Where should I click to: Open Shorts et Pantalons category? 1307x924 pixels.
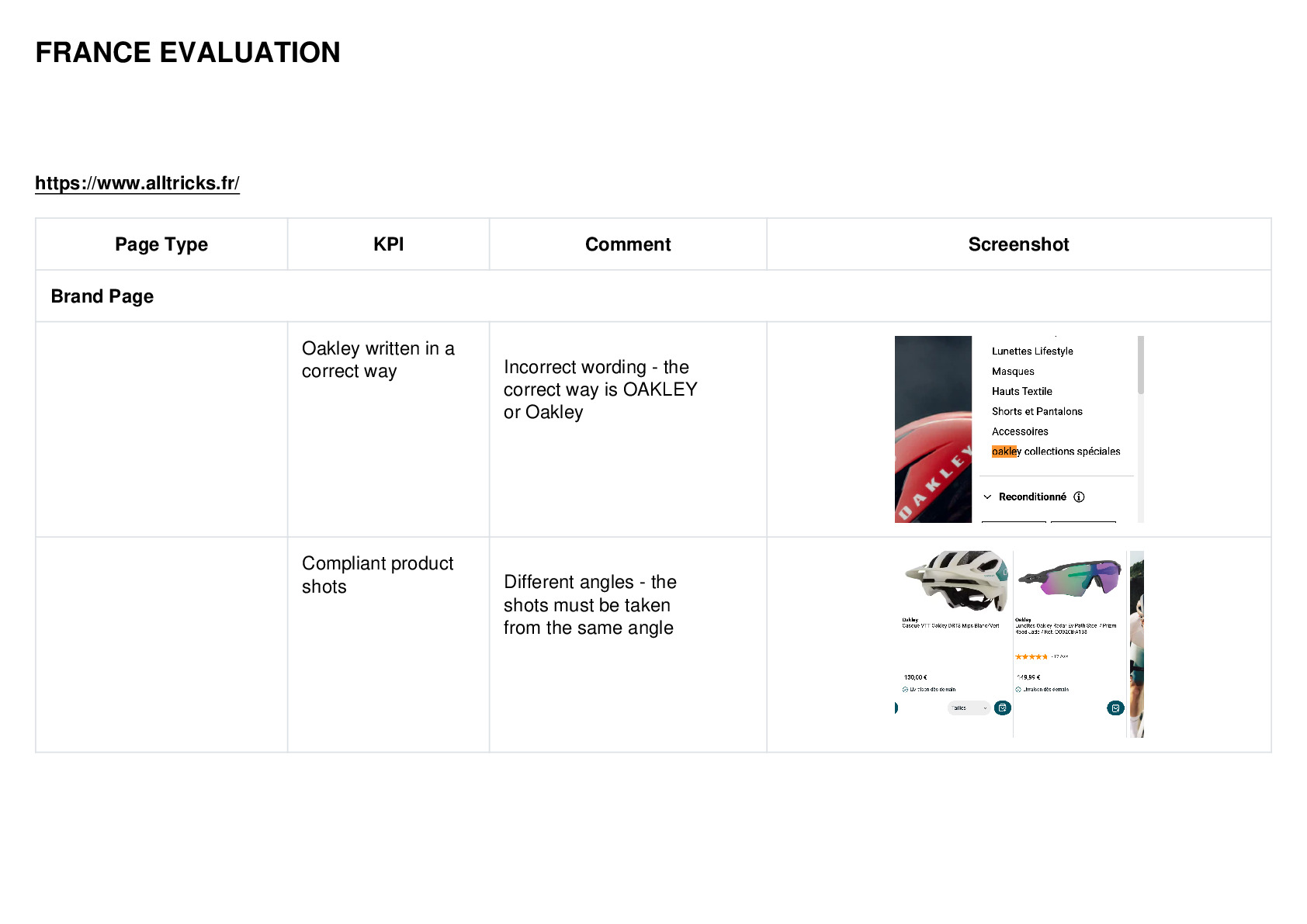point(1037,412)
